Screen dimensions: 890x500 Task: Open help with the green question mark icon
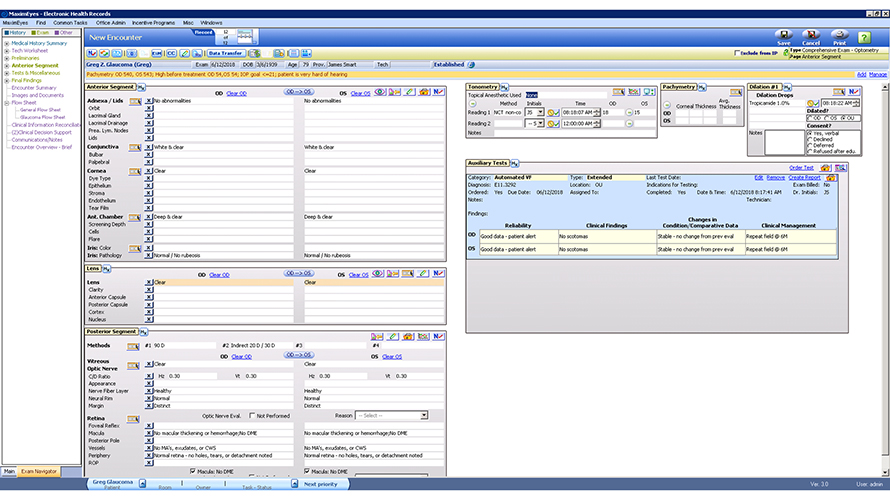point(864,37)
